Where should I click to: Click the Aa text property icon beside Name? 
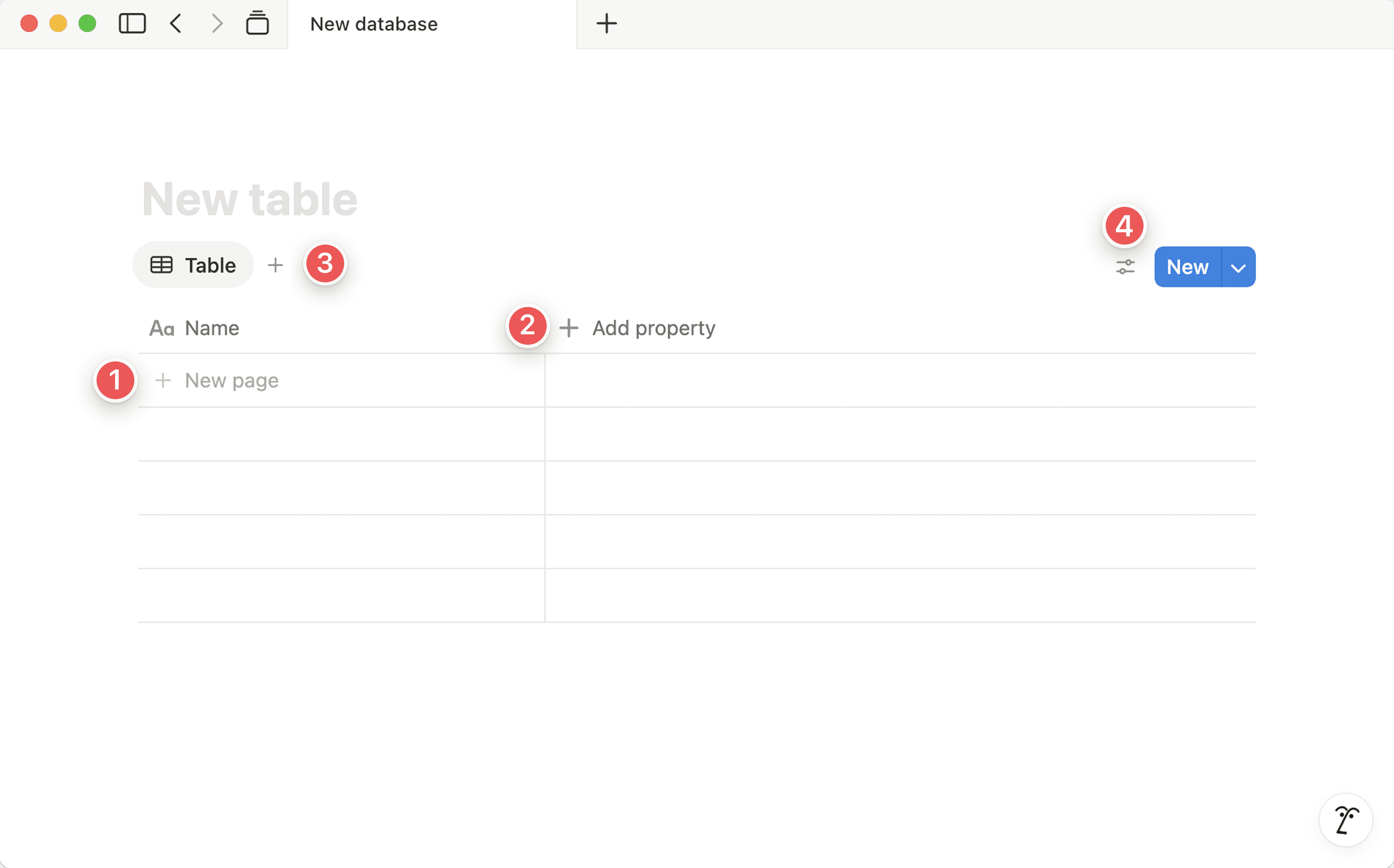pyautogui.click(x=163, y=328)
